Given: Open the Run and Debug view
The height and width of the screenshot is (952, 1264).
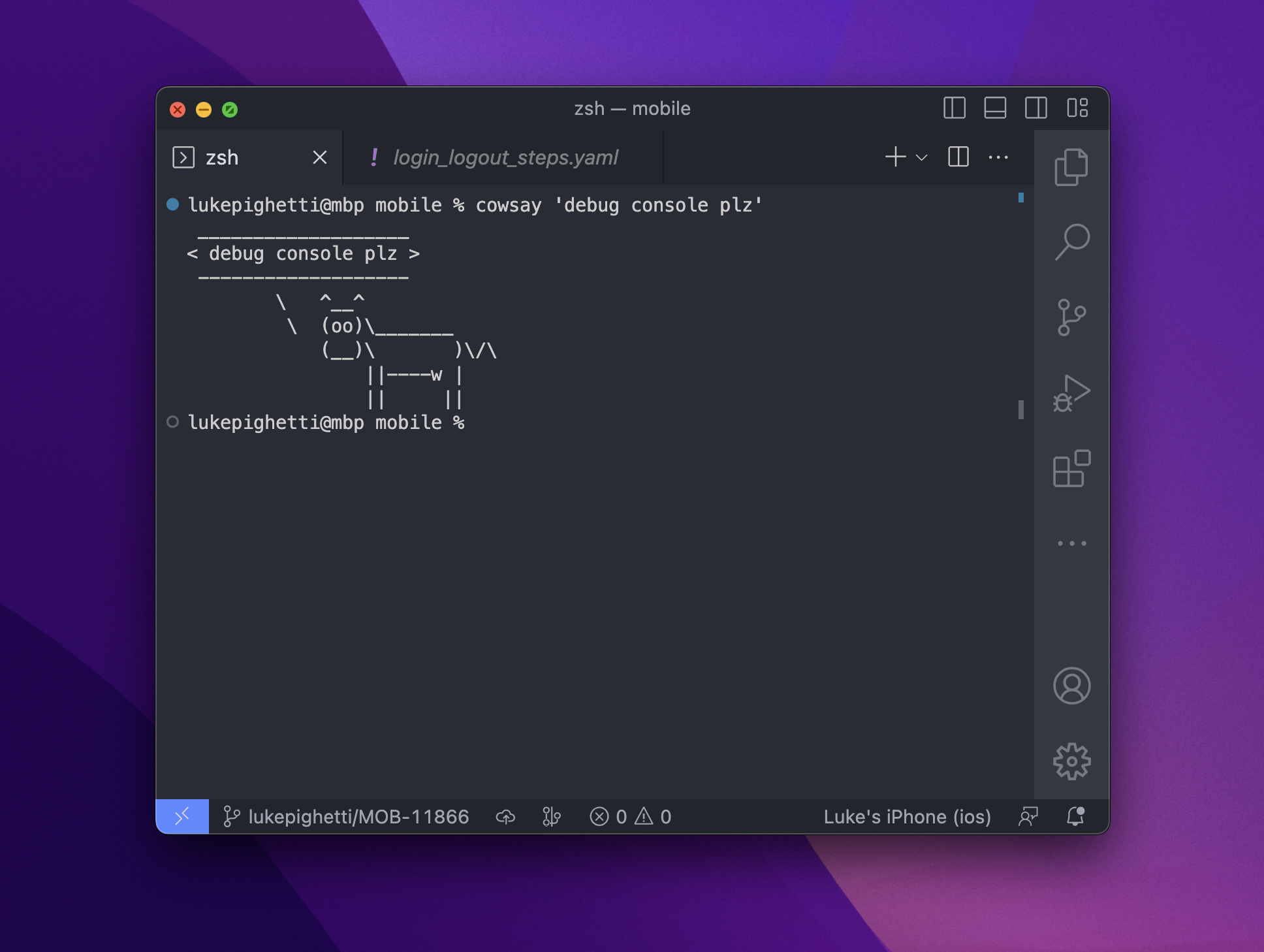Looking at the screenshot, I should 1073,393.
